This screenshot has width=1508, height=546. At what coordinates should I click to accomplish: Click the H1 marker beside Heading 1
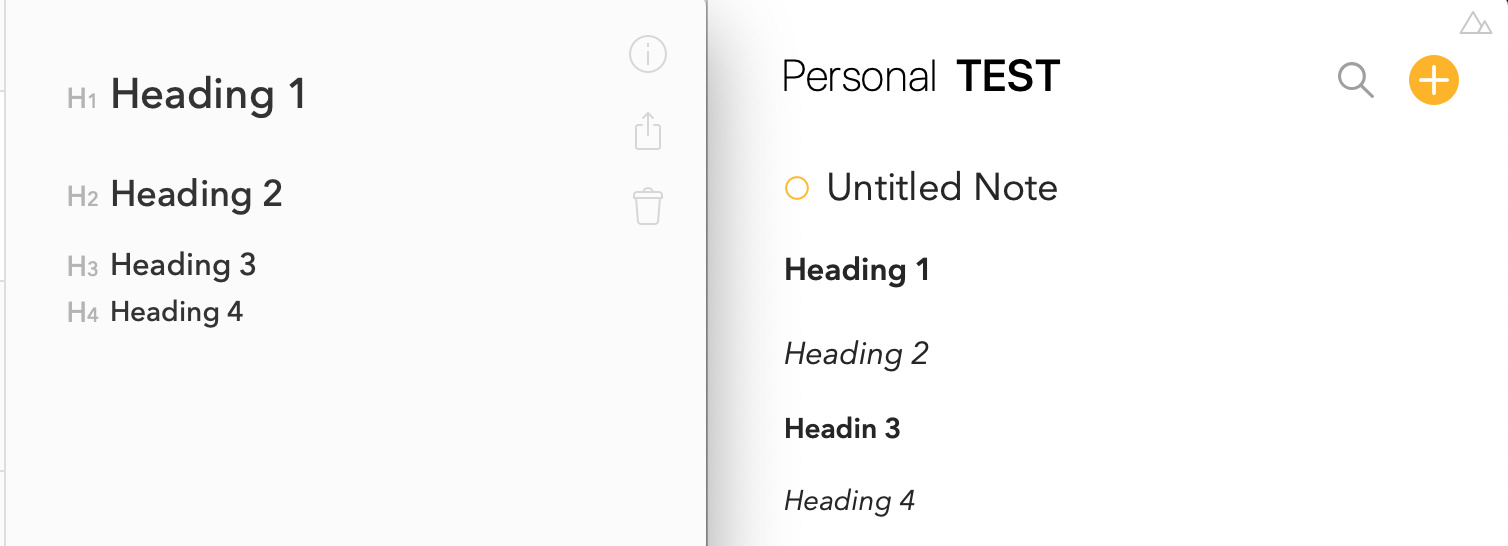[82, 98]
